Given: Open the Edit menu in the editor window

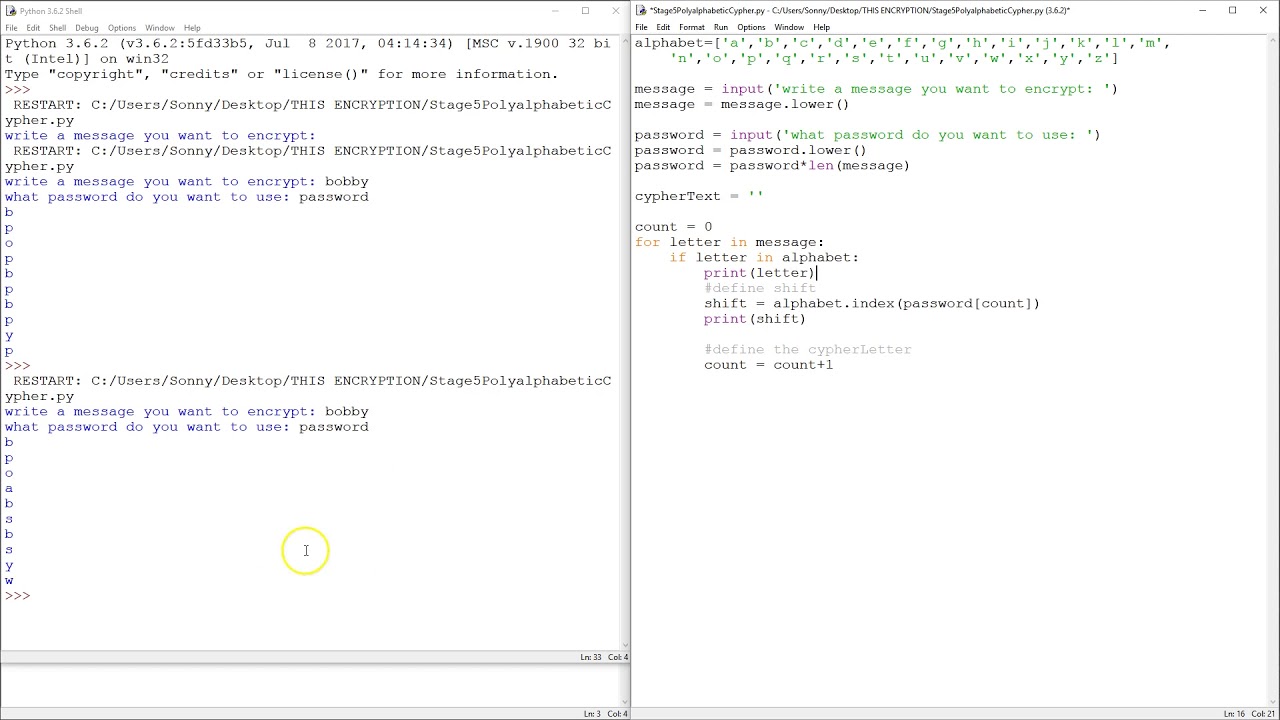Looking at the screenshot, I should coord(663,27).
